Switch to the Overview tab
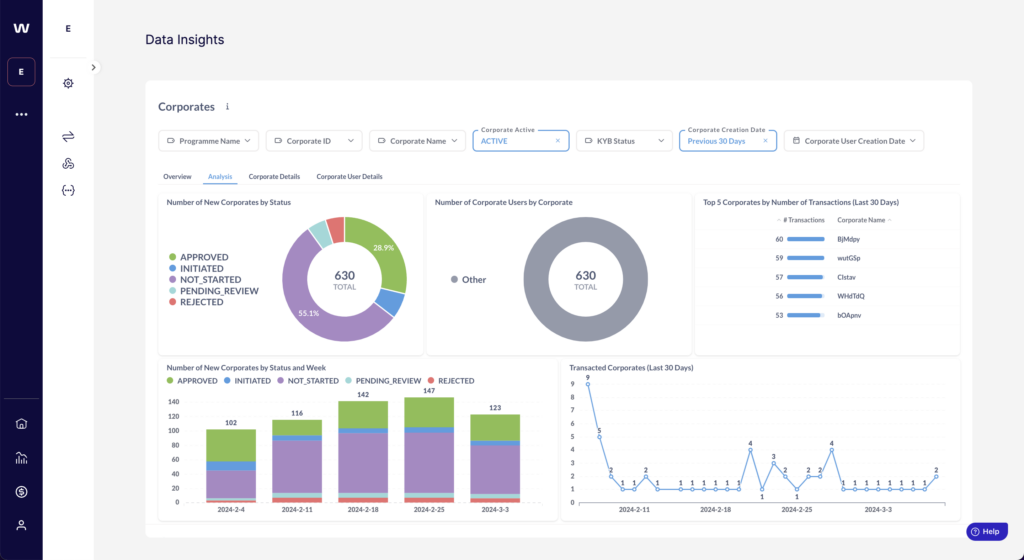1024x560 pixels. 177,177
